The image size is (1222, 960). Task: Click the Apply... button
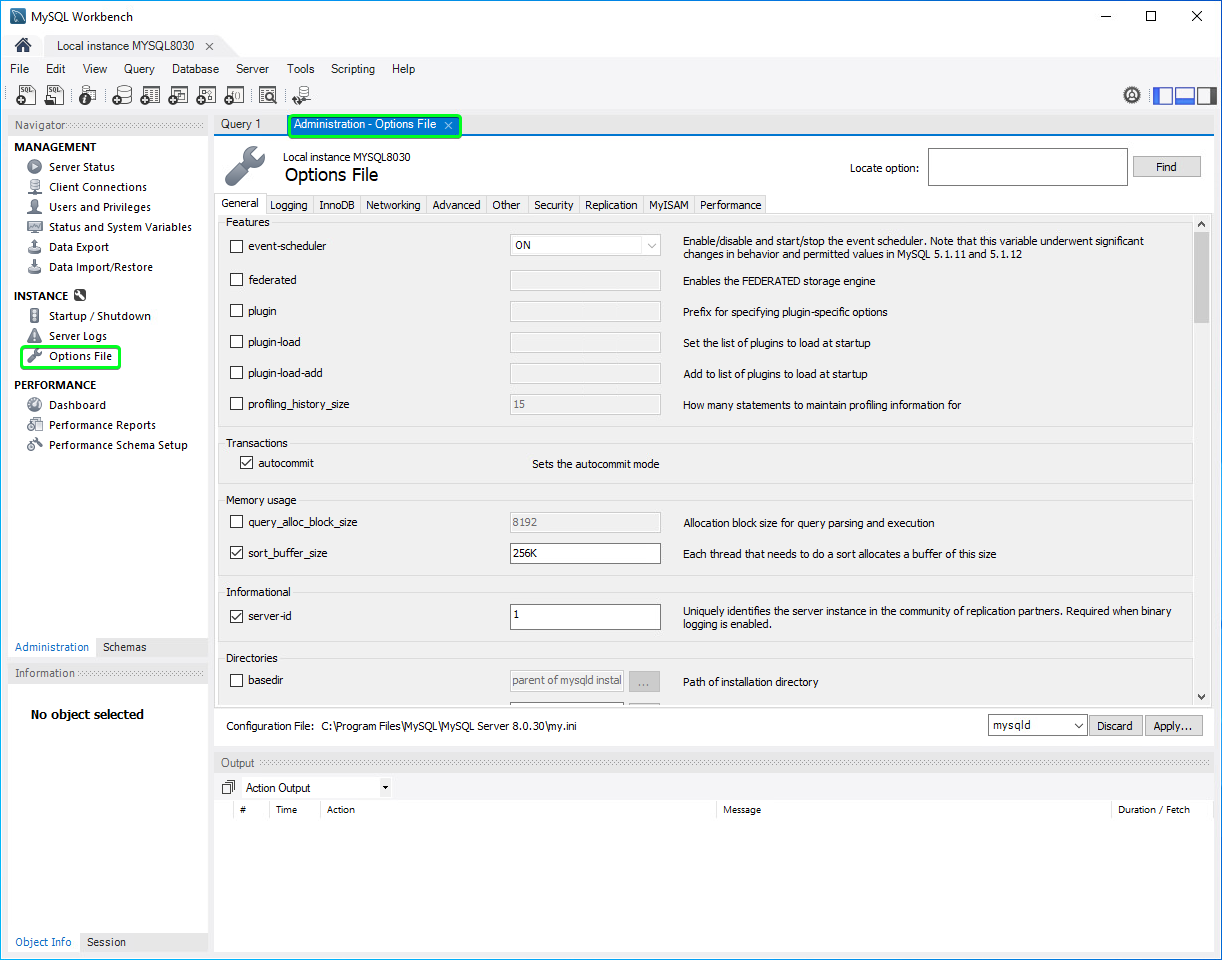[1173, 726]
